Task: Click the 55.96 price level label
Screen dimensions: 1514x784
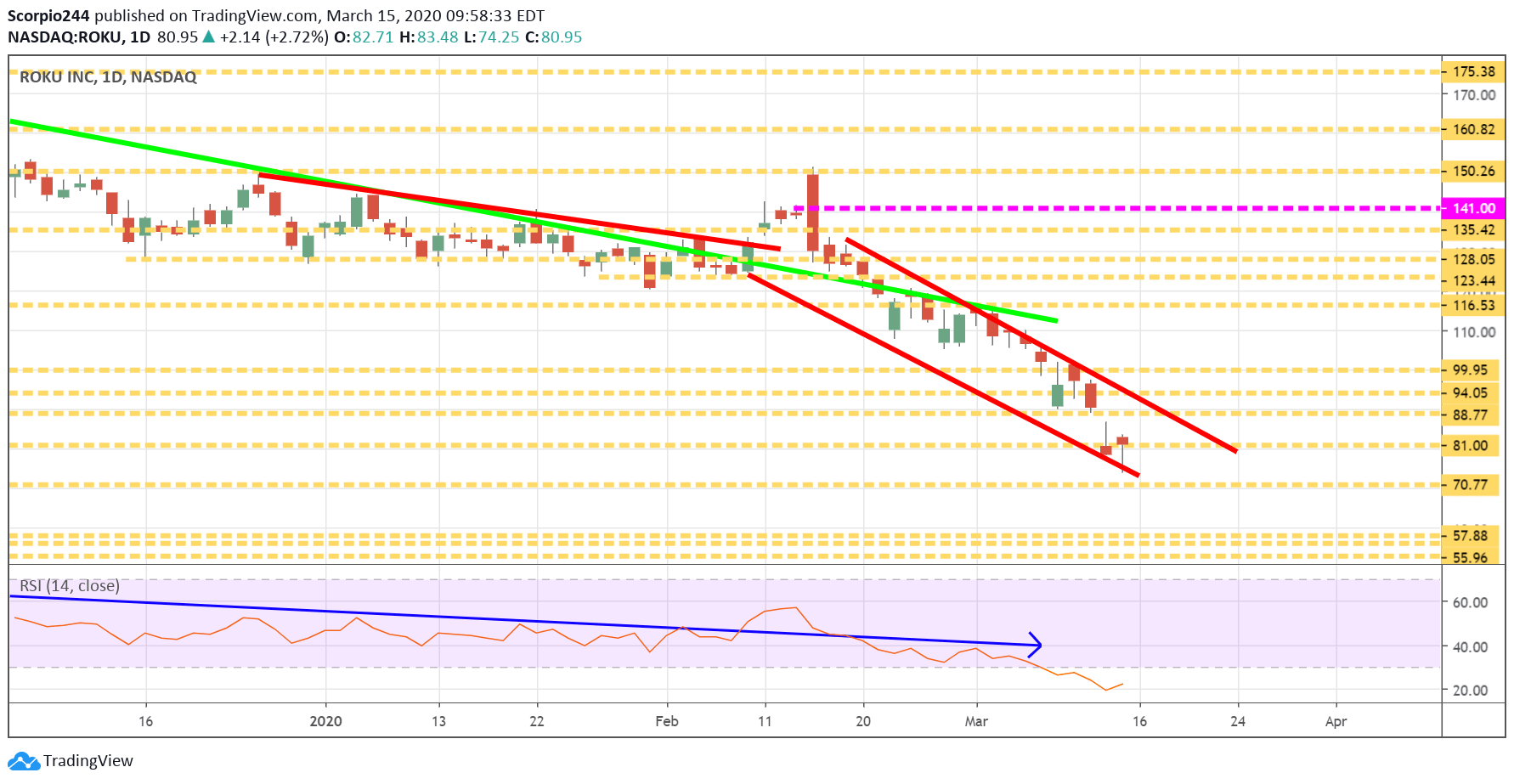Action: coord(1470,557)
